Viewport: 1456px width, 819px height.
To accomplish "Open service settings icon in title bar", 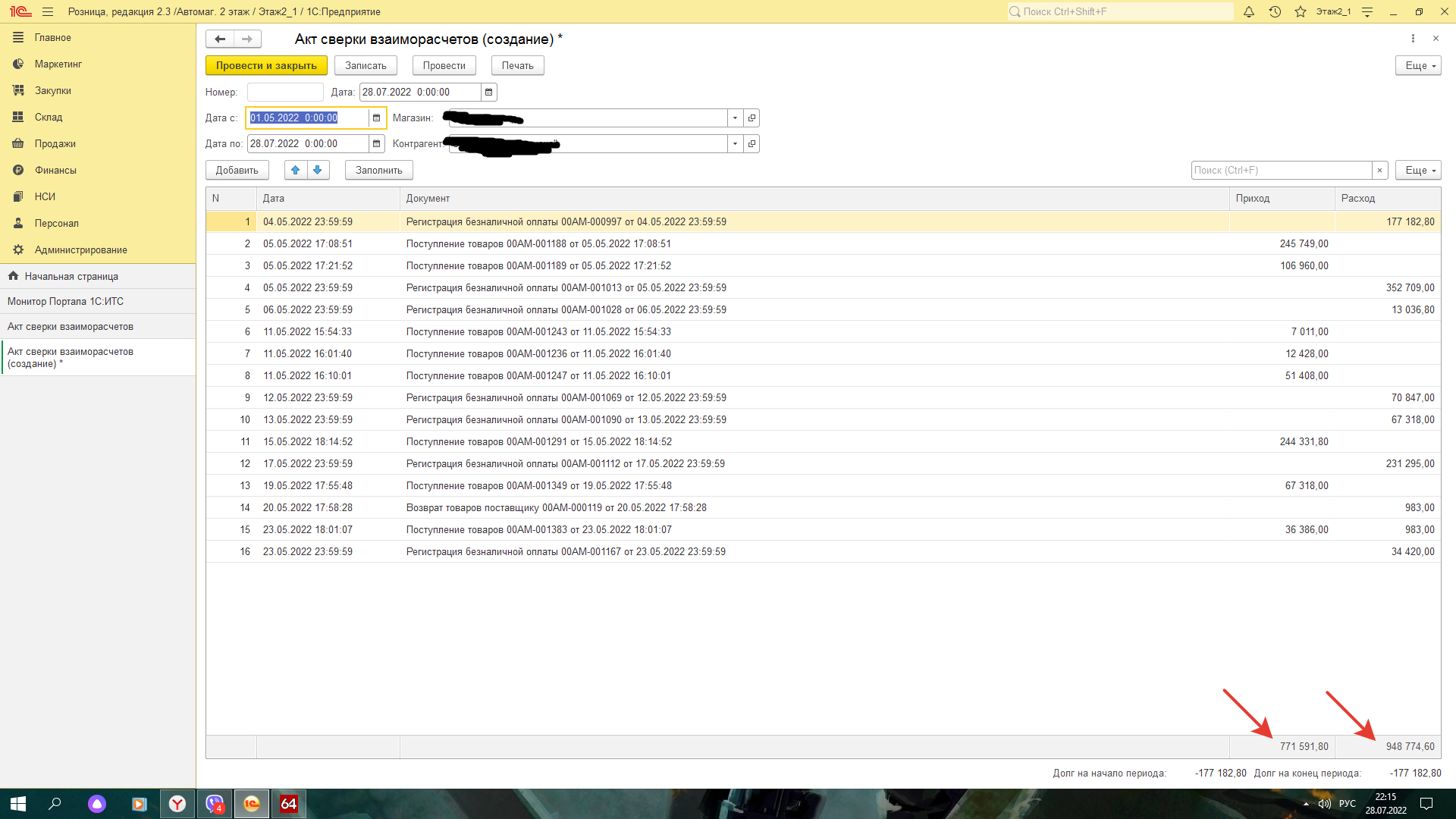I will [1367, 11].
